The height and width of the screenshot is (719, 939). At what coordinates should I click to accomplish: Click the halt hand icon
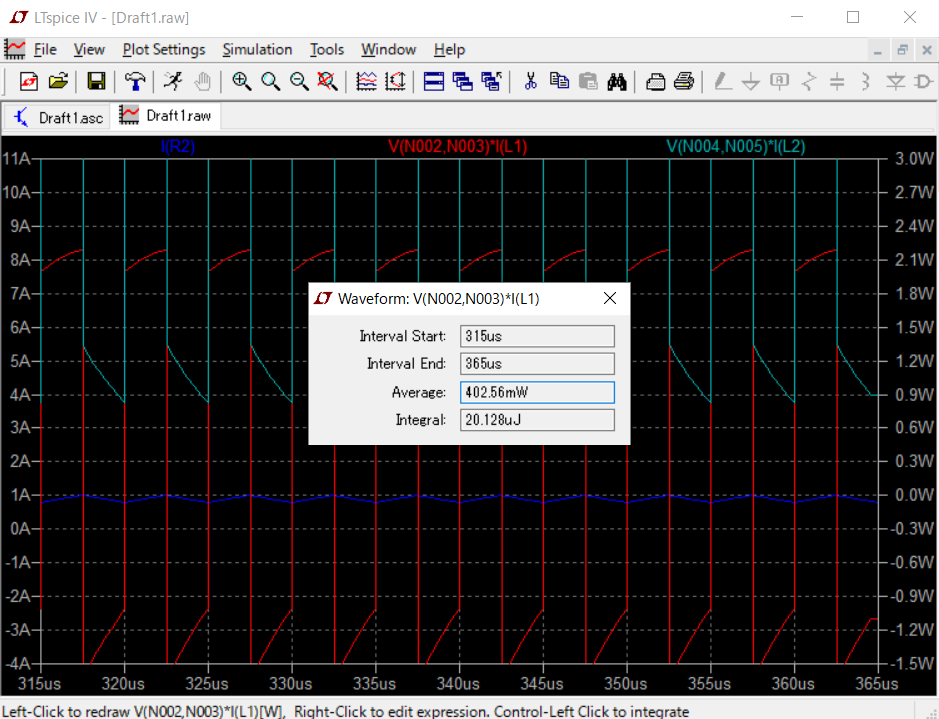click(x=202, y=81)
